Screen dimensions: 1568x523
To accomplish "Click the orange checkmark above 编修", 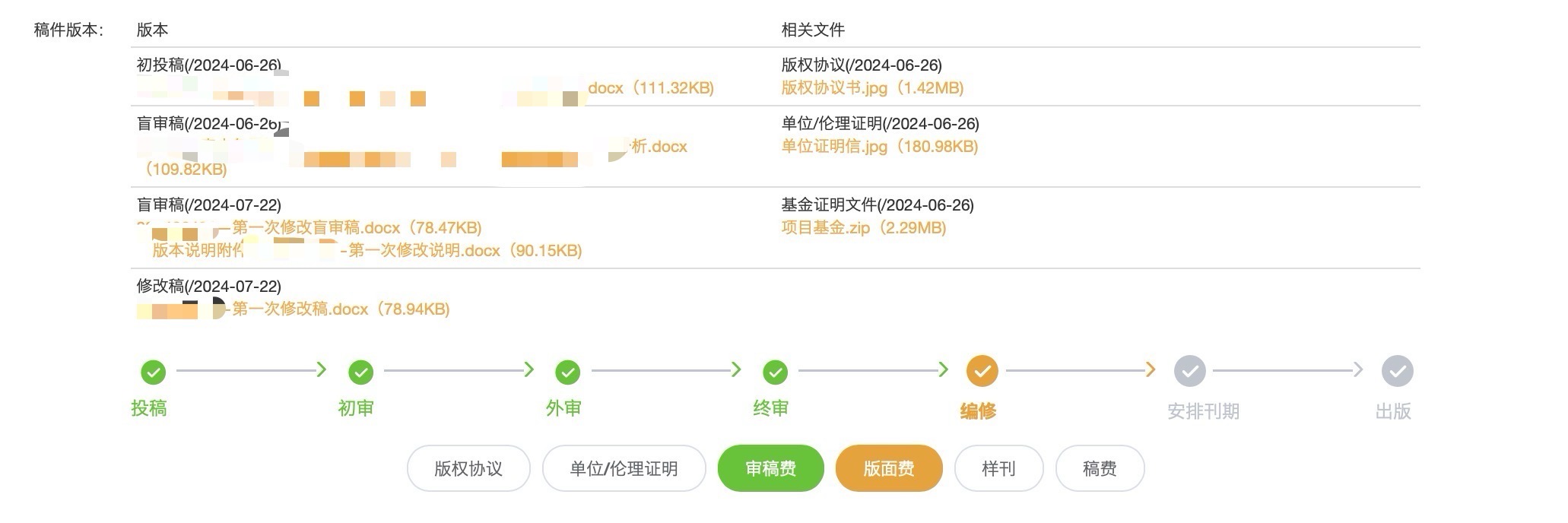I will coord(982,371).
